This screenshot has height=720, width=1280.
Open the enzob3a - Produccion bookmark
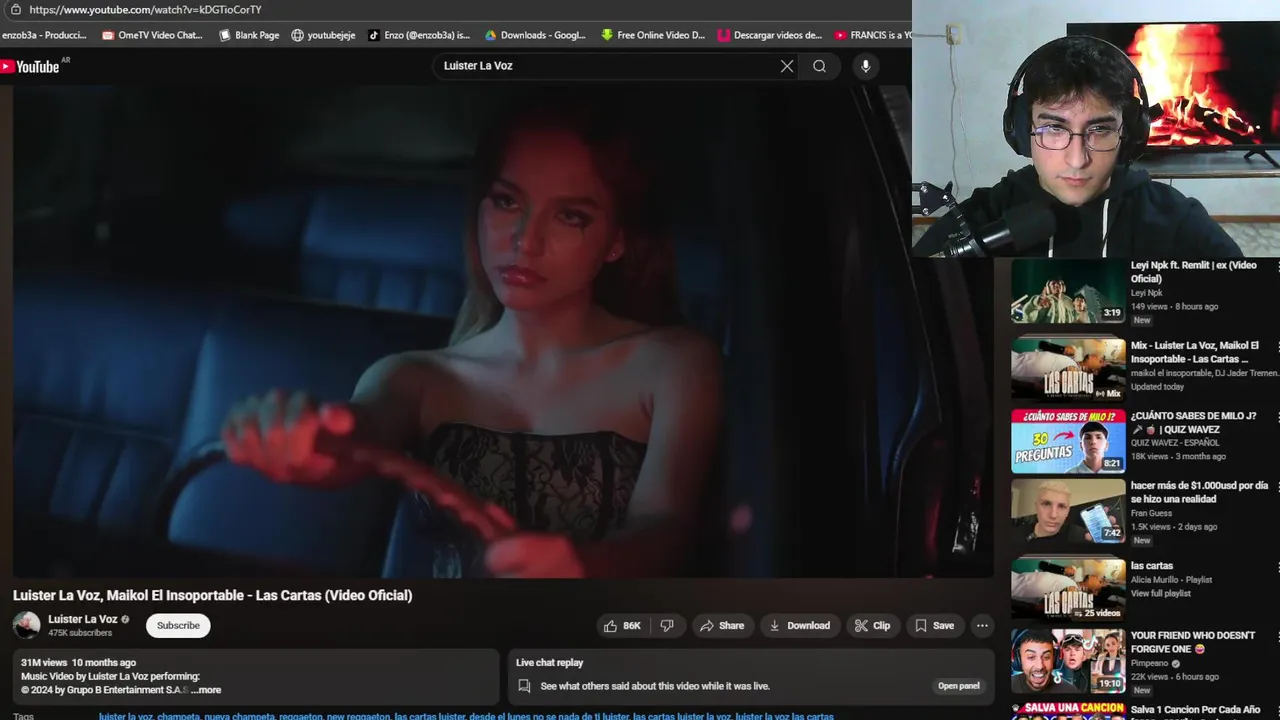[44, 35]
